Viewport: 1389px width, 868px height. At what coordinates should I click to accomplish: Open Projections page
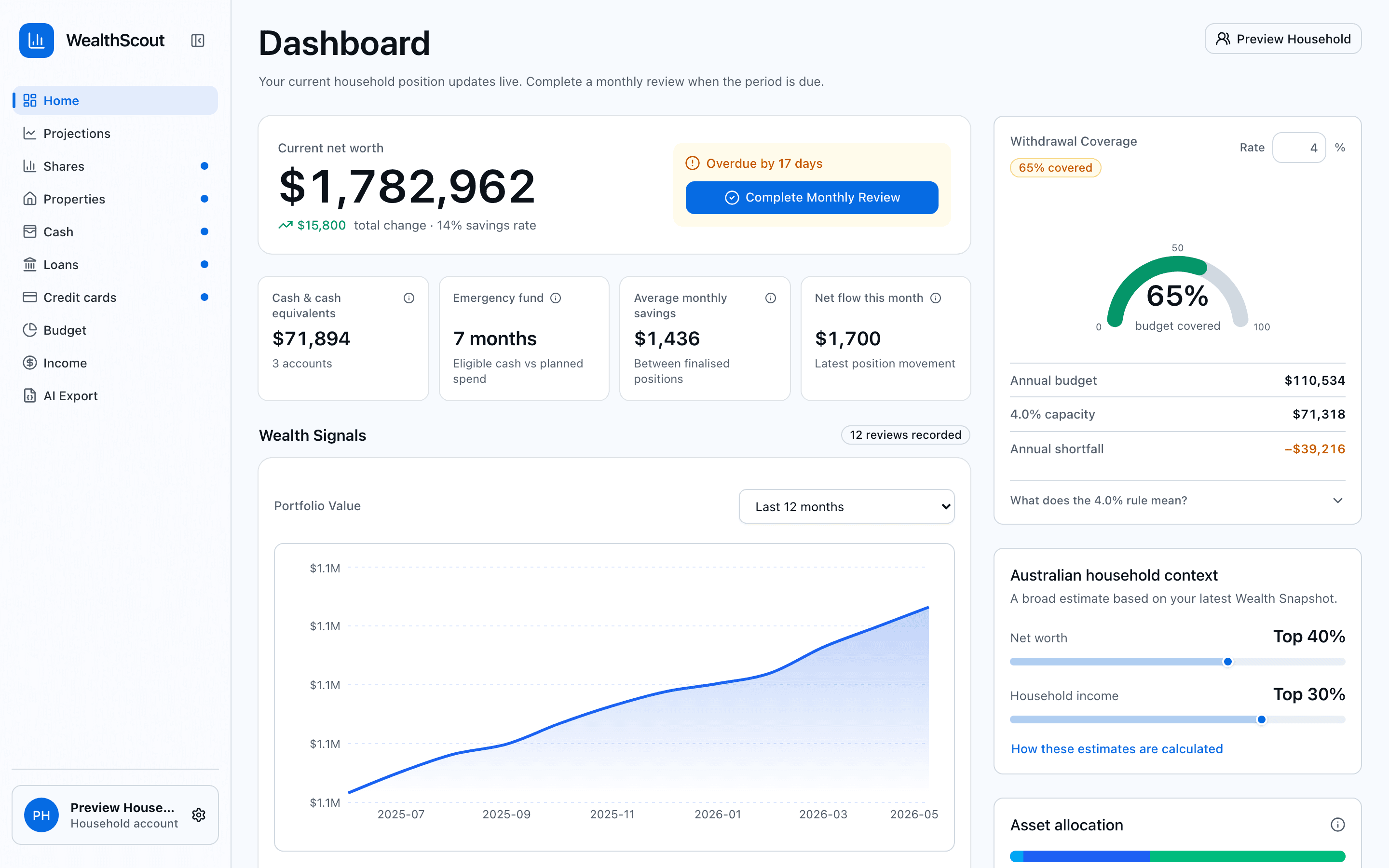pos(115,133)
